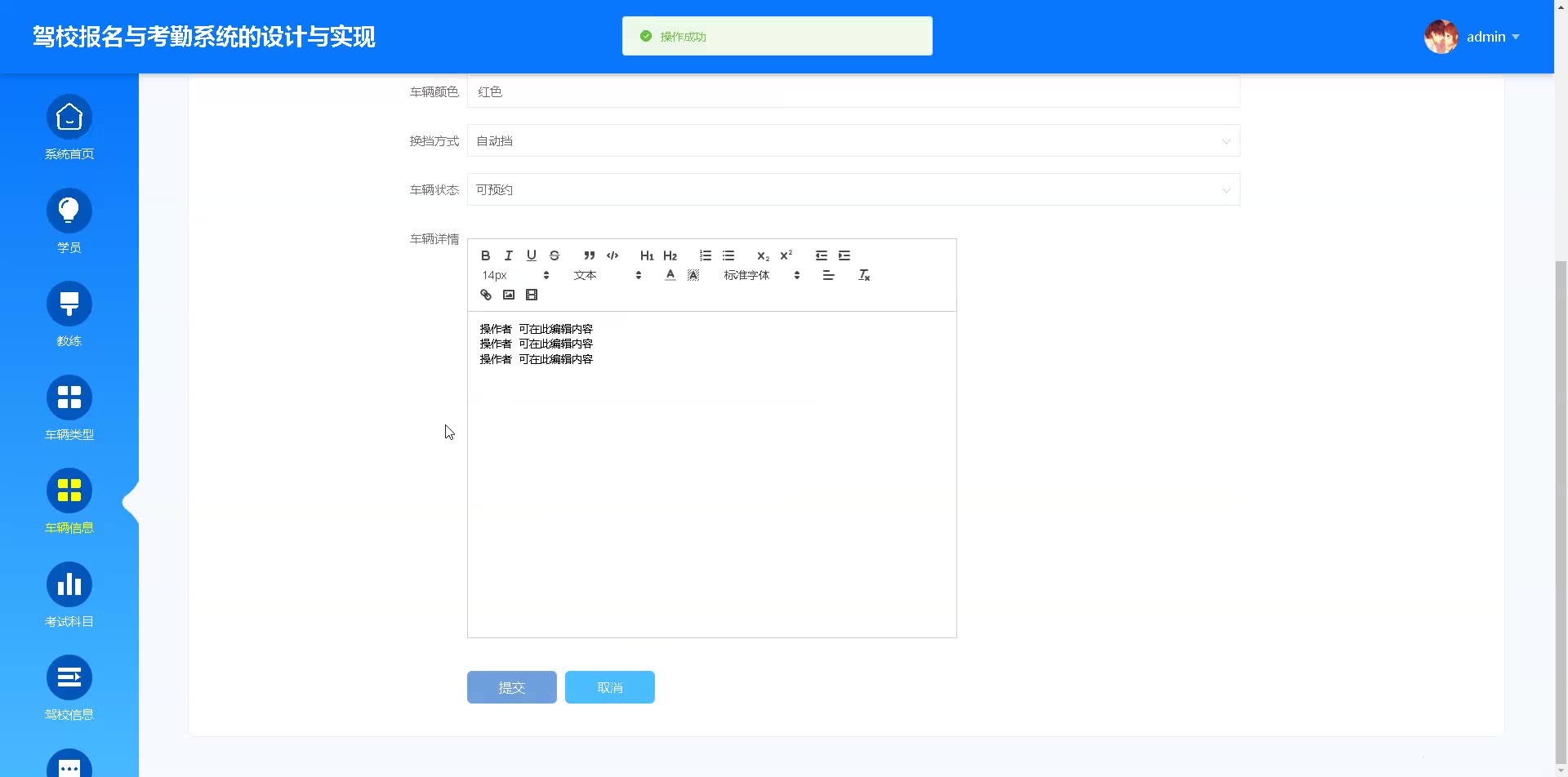This screenshot has width=1568, height=777.
Task: Open the 考试科目 sidebar section
Action: (x=69, y=595)
